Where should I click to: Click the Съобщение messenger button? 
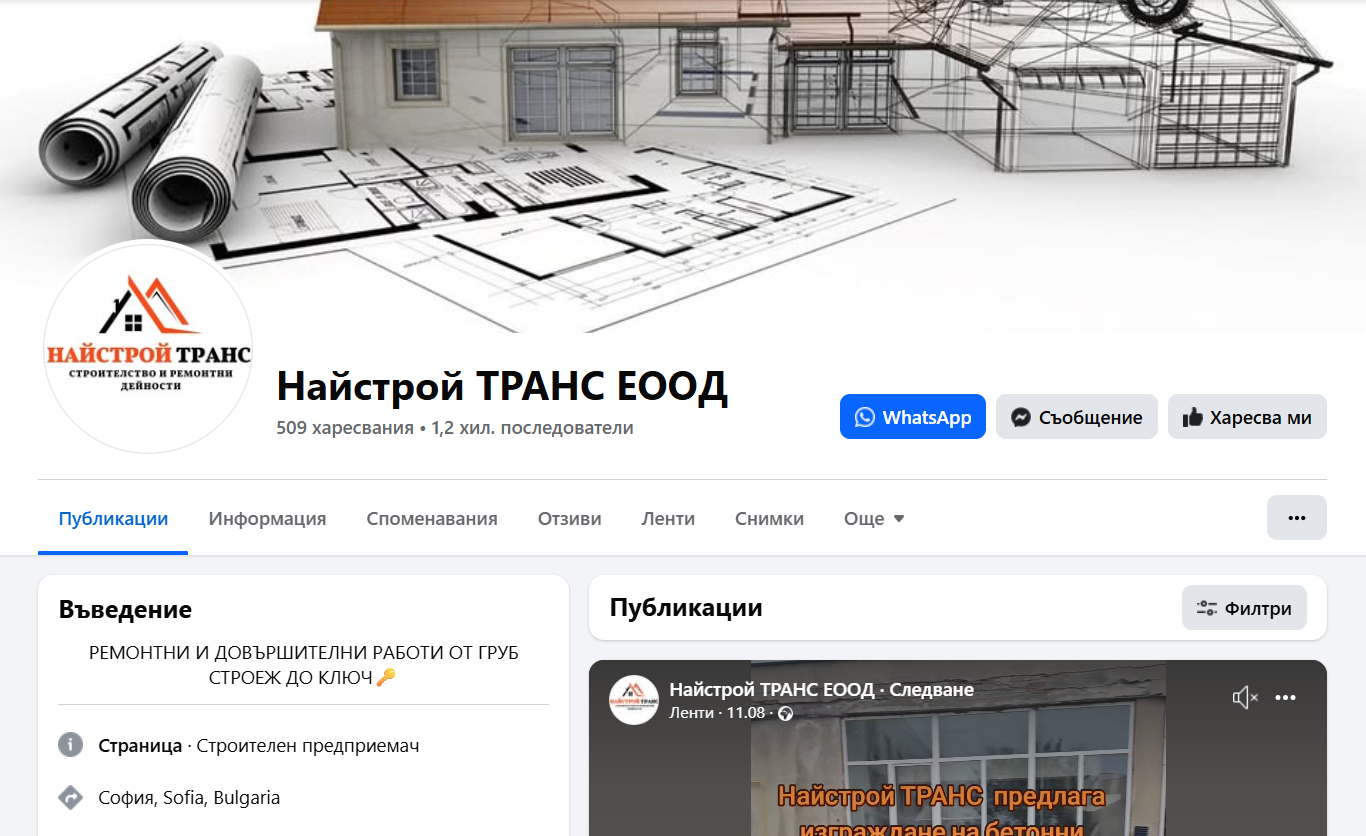(1076, 417)
